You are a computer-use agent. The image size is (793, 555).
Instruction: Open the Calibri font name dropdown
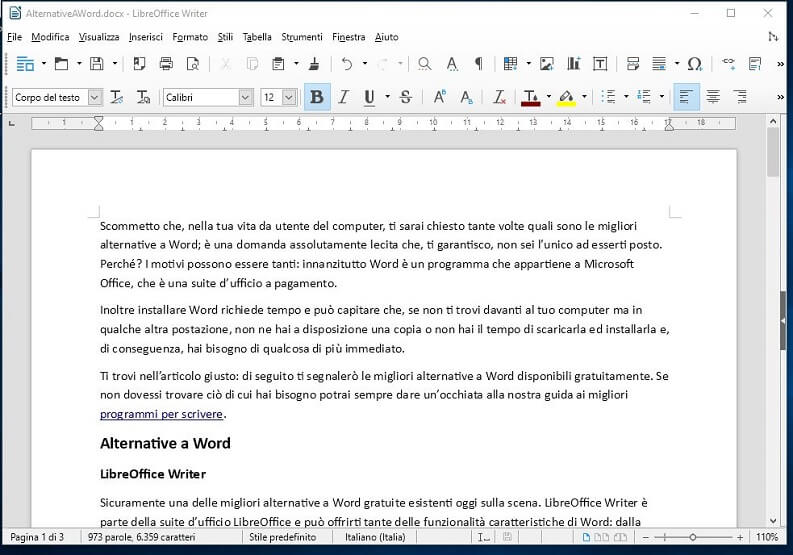pyautogui.click(x=245, y=97)
